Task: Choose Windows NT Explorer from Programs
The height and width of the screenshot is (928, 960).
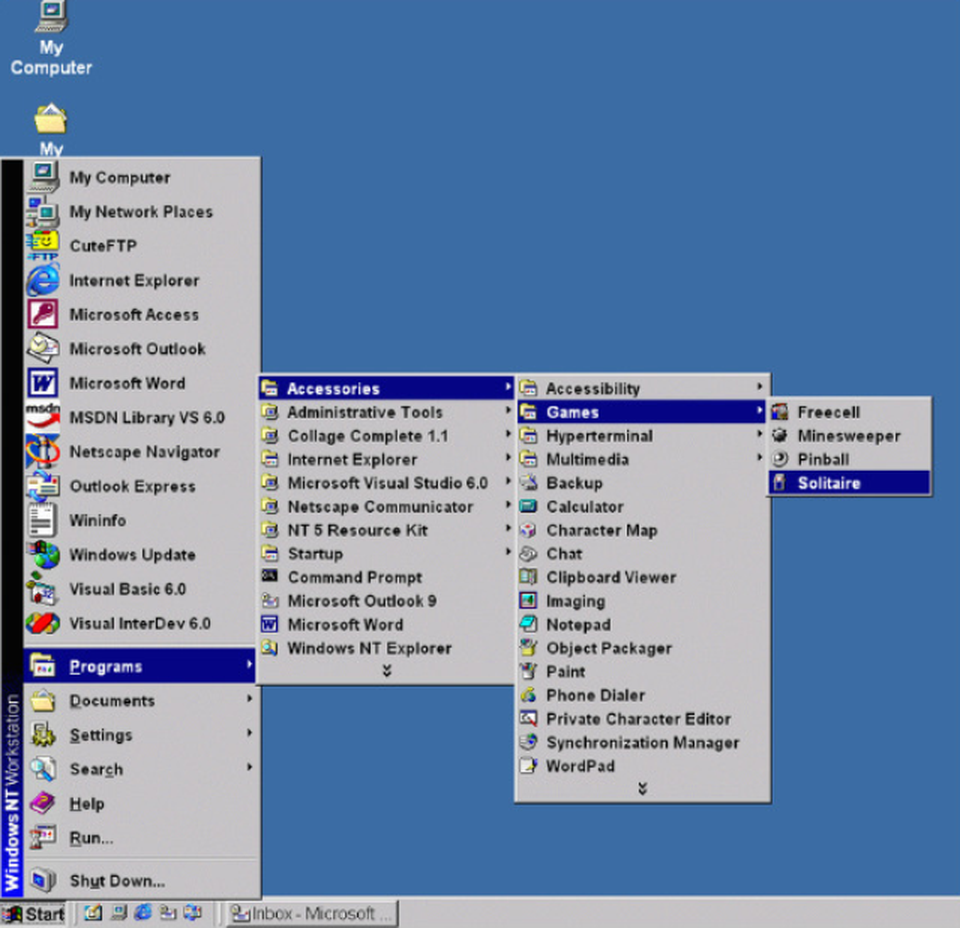Action: click(x=386, y=648)
